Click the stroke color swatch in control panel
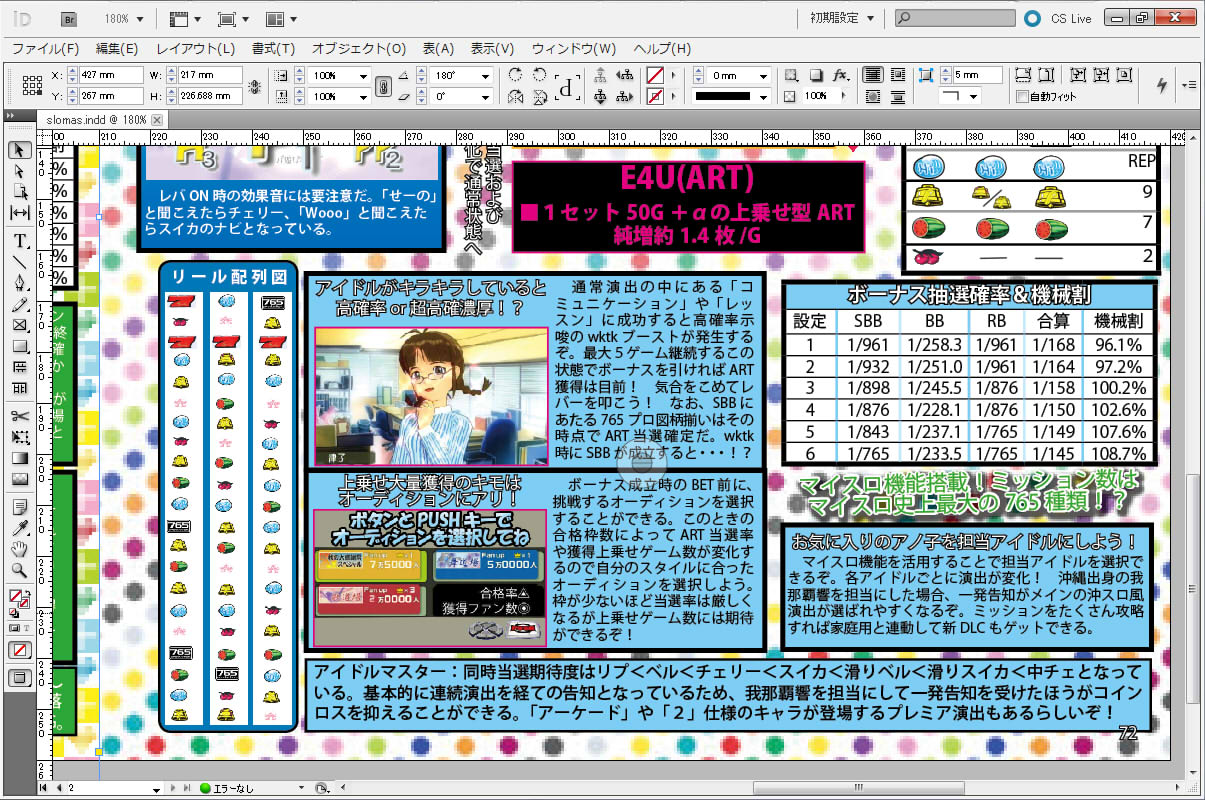The width and height of the screenshot is (1205, 800). coord(655,97)
